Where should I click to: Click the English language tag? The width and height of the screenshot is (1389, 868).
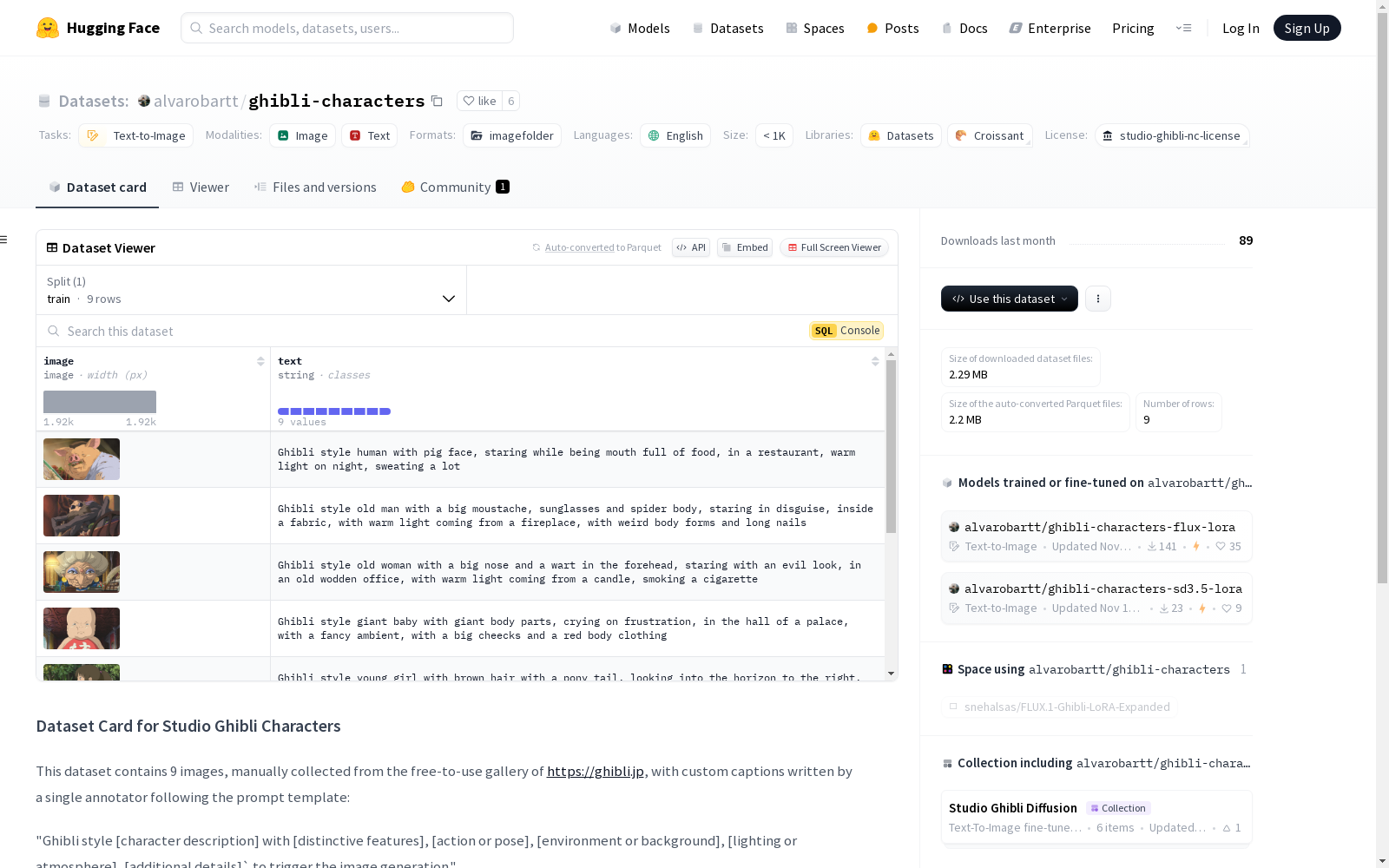point(675,135)
